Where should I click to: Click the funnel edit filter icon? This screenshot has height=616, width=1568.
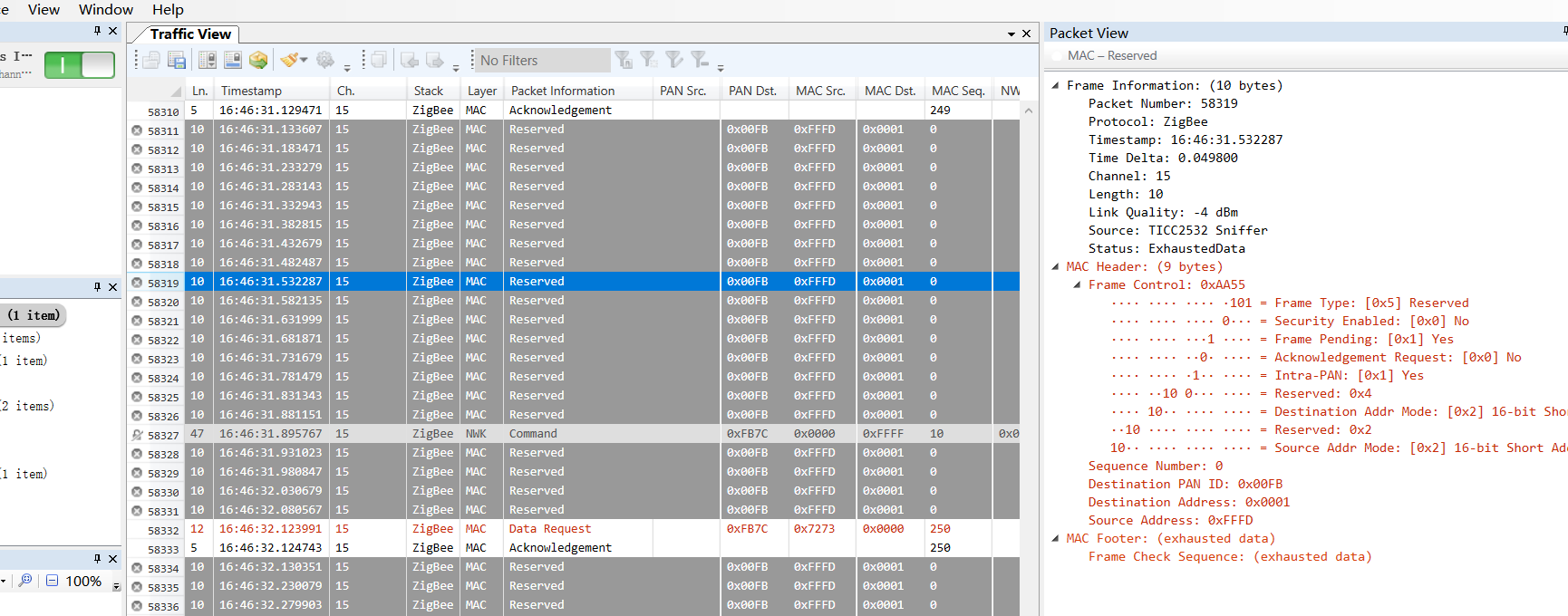(x=673, y=61)
